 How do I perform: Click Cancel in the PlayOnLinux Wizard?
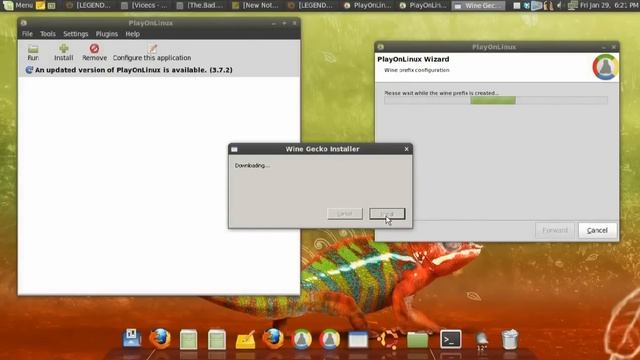click(x=597, y=230)
